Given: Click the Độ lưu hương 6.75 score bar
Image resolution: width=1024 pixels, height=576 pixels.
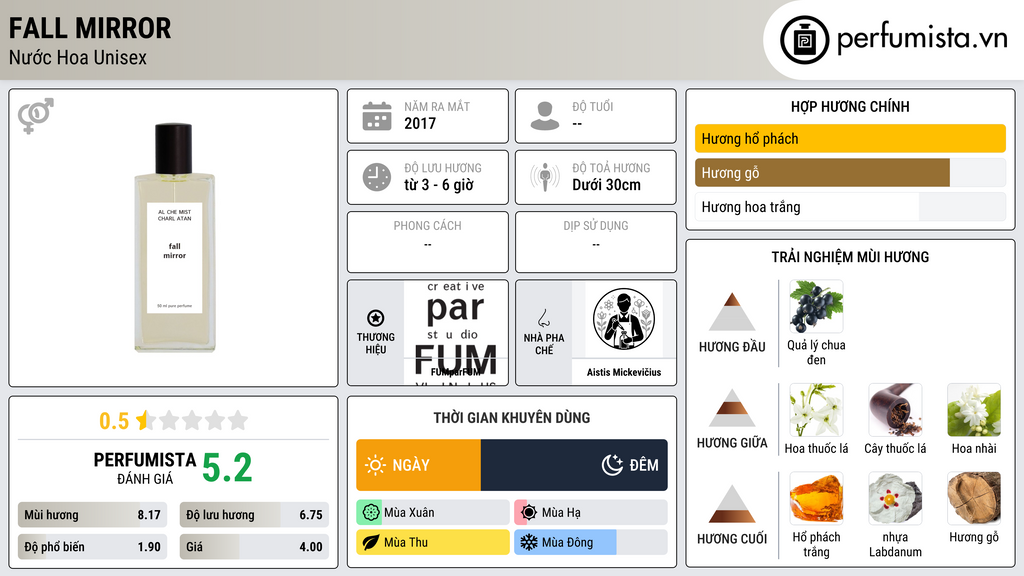Looking at the screenshot, I should click(254, 515).
